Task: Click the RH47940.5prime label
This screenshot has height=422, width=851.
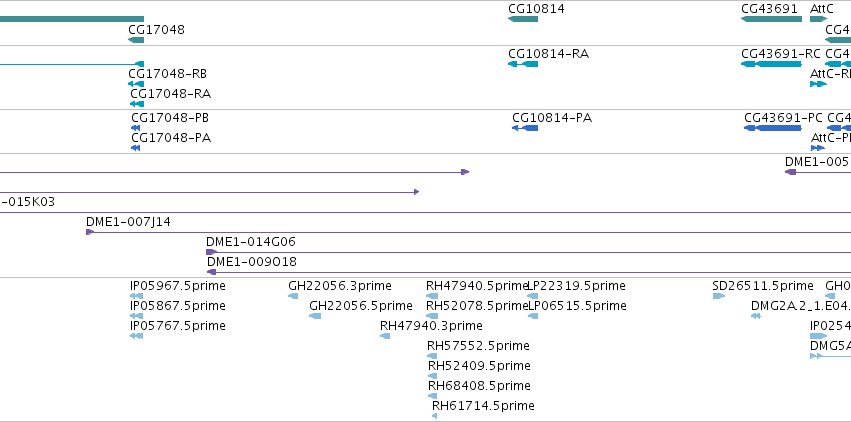Action: point(478,286)
